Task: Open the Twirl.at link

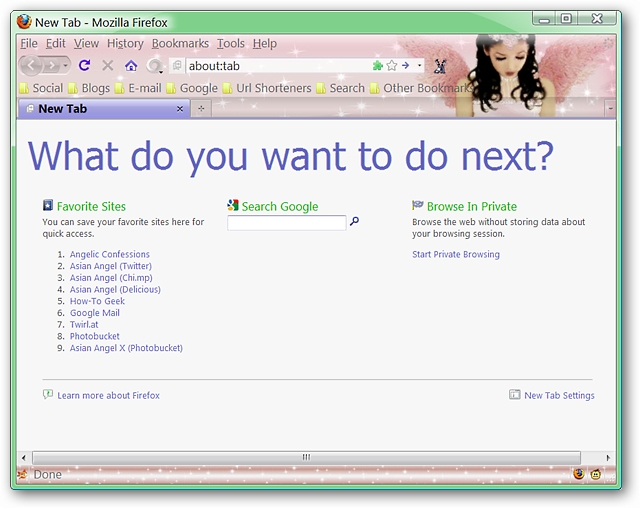Action: click(x=84, y=325)
